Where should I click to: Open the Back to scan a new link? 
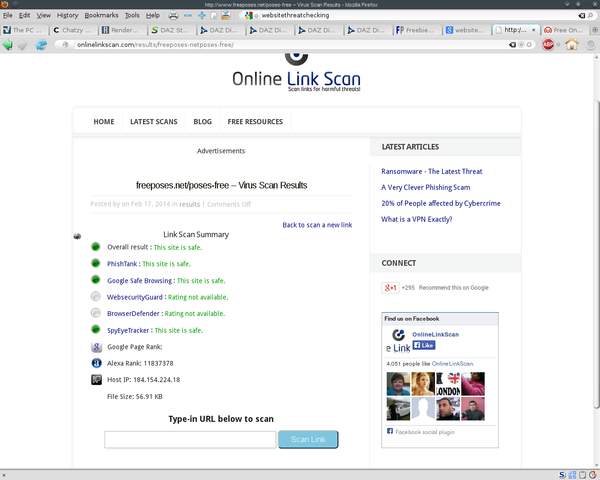(317, 225)
